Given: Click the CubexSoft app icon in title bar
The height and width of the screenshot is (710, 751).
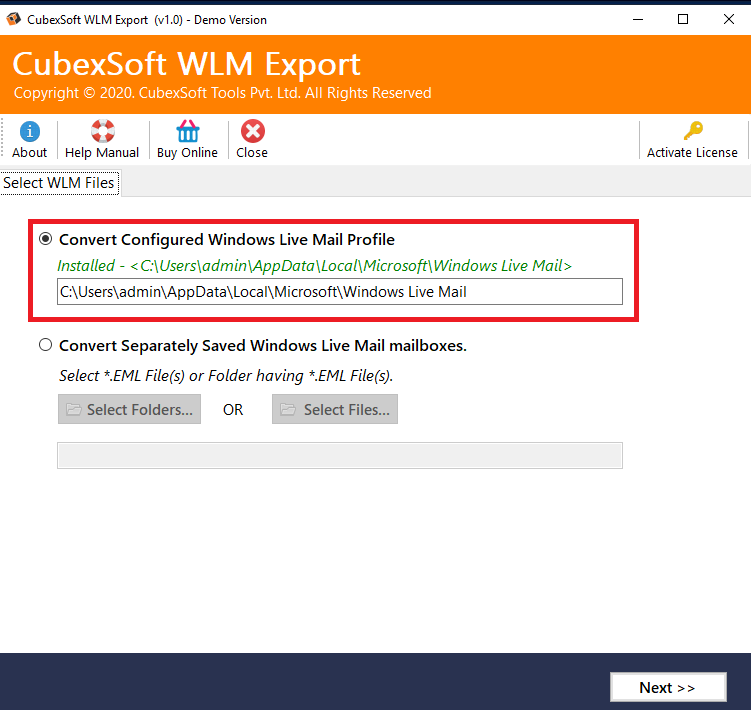Looking at the screenshot, I should point(13,19).
